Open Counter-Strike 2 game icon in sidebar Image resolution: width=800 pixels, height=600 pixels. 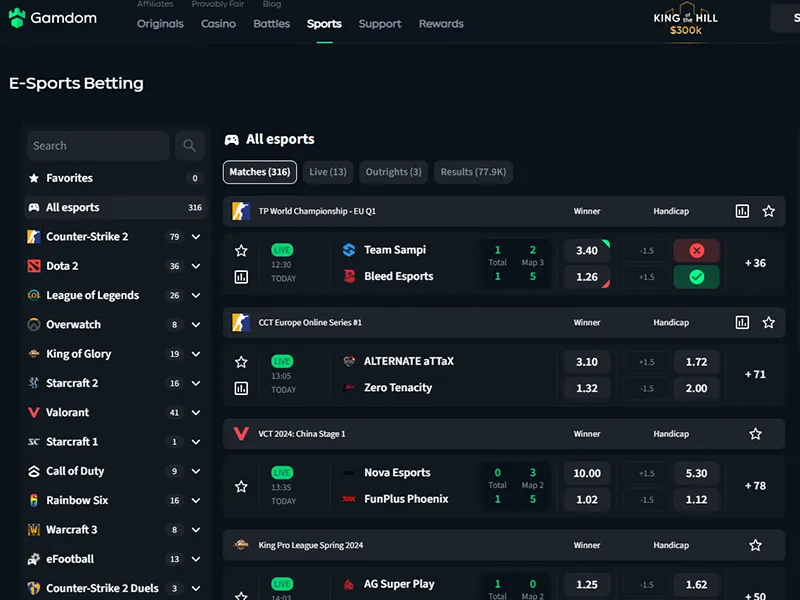[x=34, y=237]
